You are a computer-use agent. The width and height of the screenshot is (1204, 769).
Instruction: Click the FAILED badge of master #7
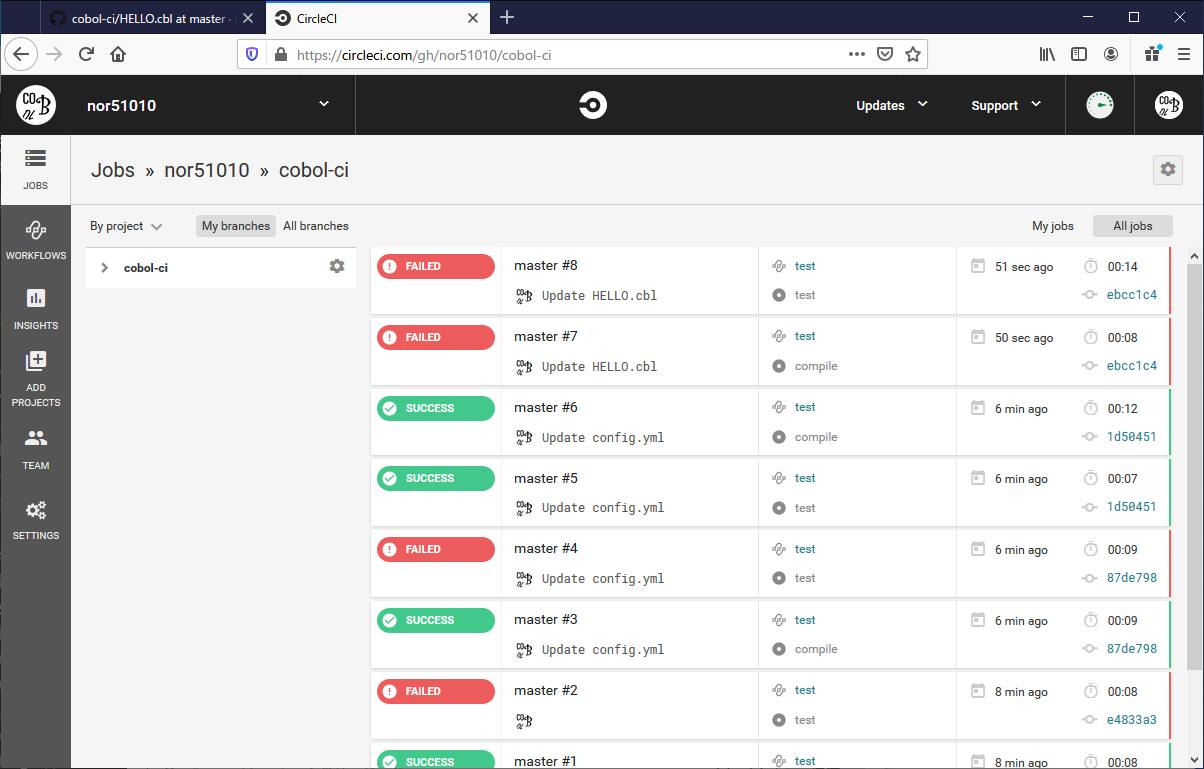click(436, 337)
